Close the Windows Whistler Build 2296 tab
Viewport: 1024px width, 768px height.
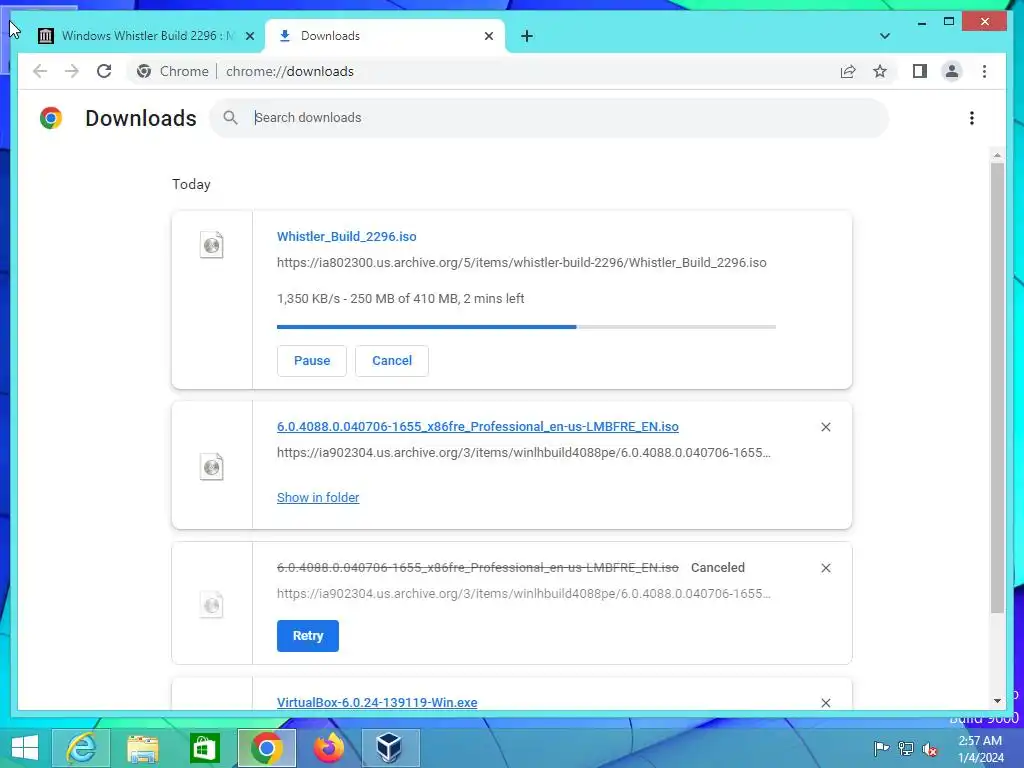[249, 36]
